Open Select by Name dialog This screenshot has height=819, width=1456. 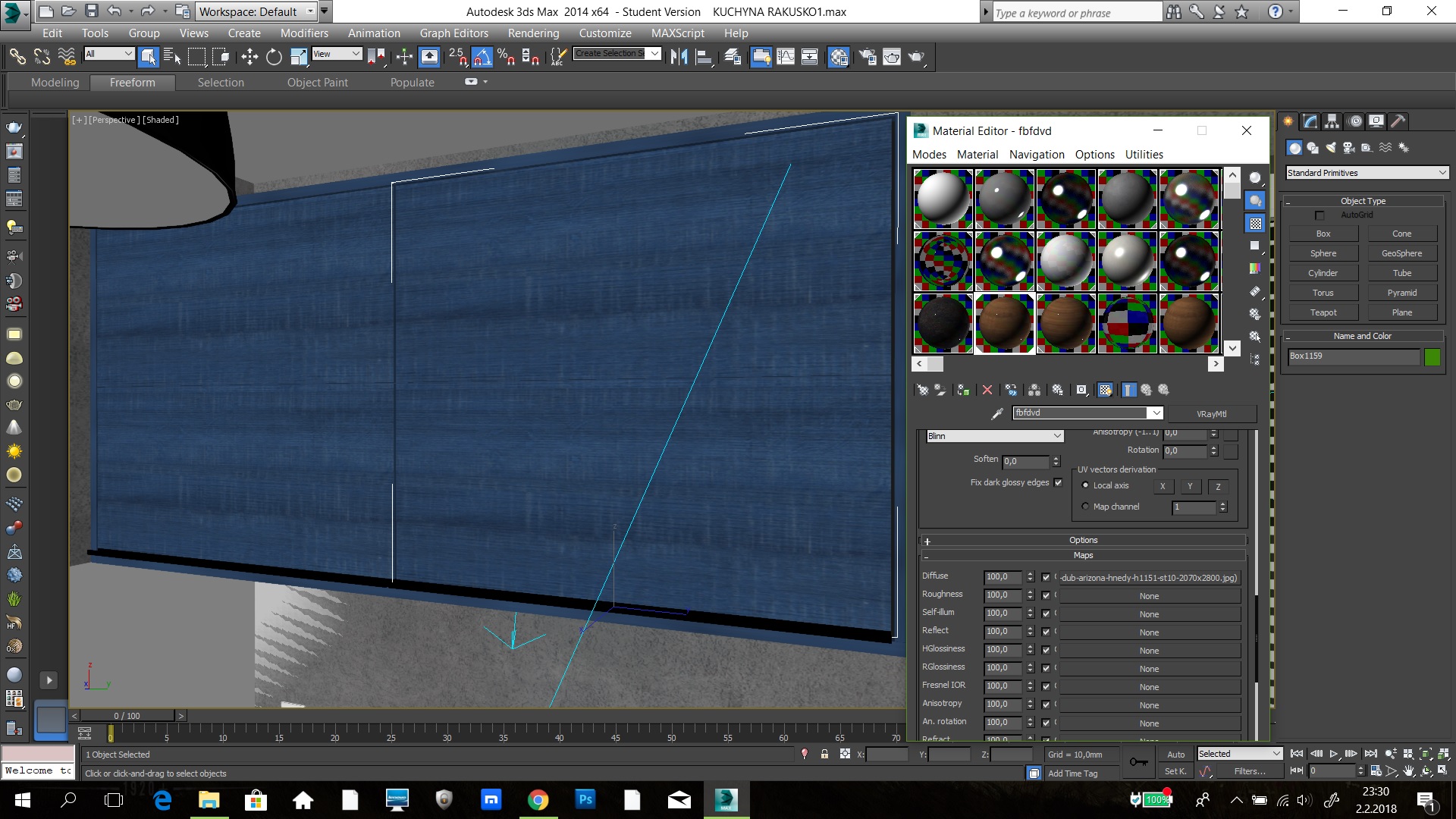[172, 57]
